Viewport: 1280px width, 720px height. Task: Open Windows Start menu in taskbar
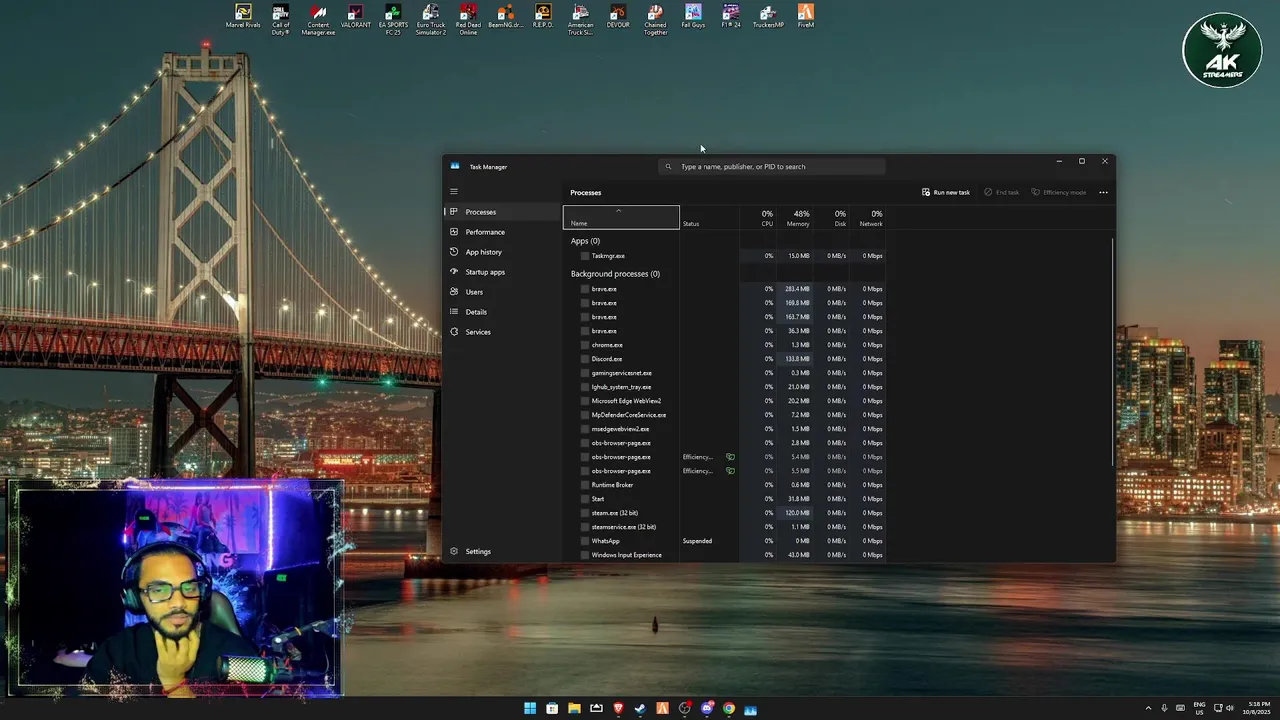(530, 709)
